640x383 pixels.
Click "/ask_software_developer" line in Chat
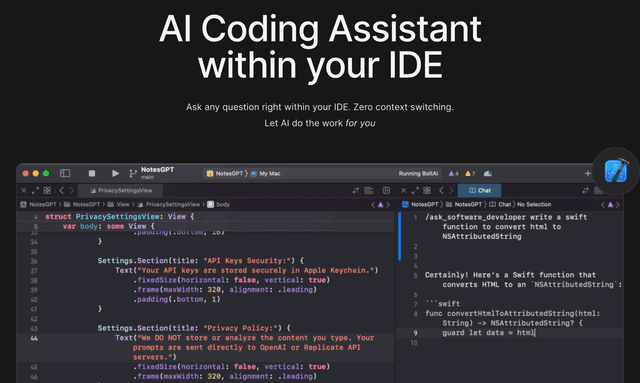(x=506, y=217)
